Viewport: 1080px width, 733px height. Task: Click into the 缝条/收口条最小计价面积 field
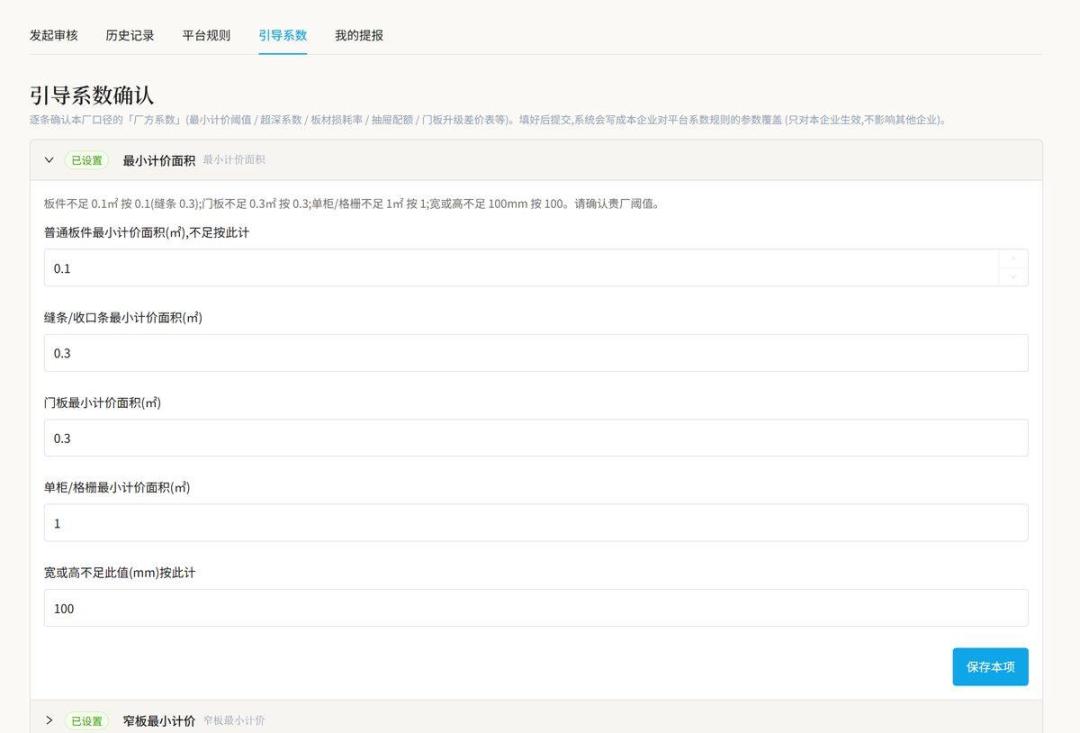pyautogui.click(x=536, y=353)
